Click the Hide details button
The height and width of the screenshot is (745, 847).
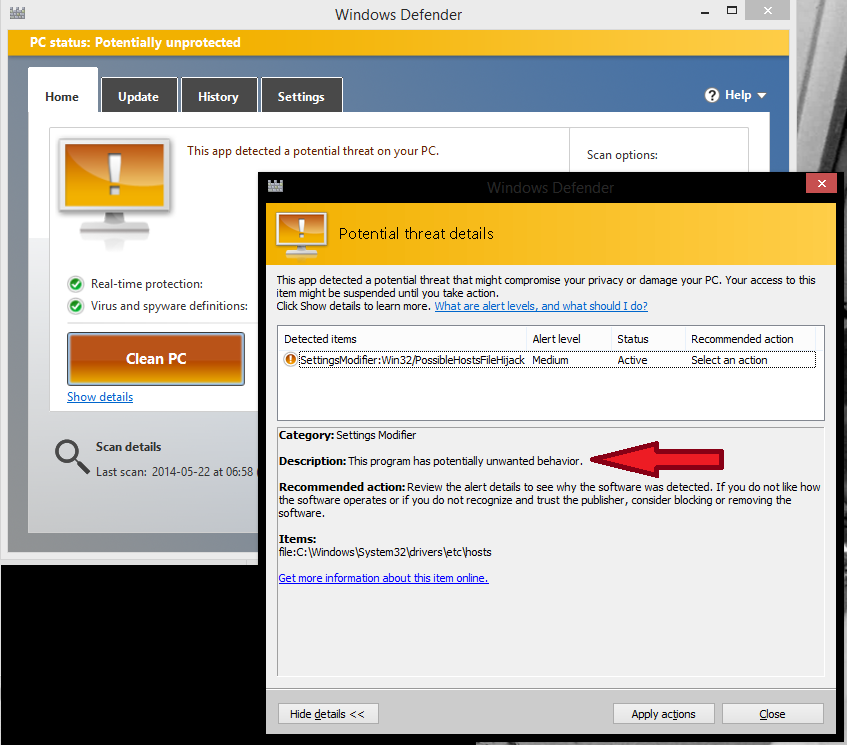[328, 714]
